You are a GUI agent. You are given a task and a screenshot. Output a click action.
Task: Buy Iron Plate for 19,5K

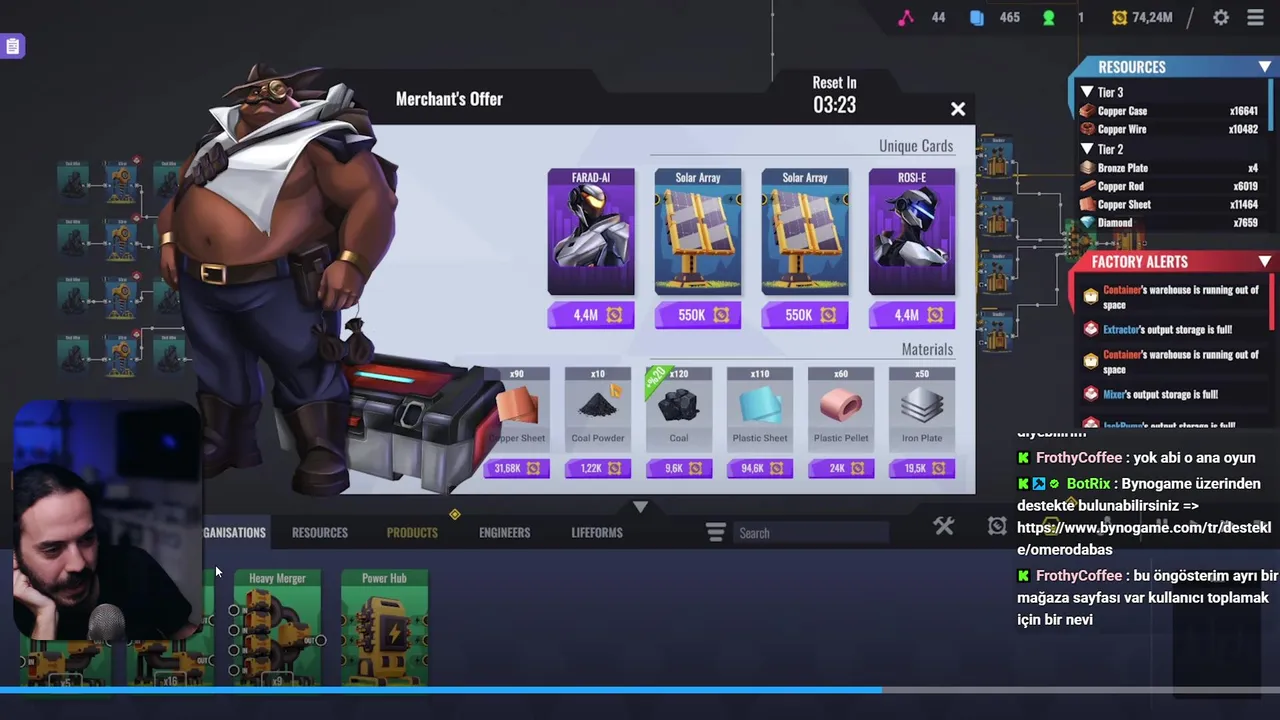click(x=922, y=468)
